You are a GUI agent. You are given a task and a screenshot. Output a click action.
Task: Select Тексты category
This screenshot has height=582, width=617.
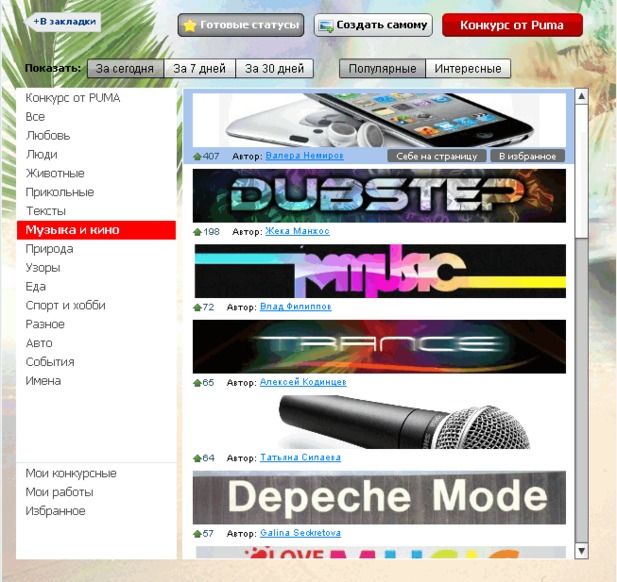point(96,211)
